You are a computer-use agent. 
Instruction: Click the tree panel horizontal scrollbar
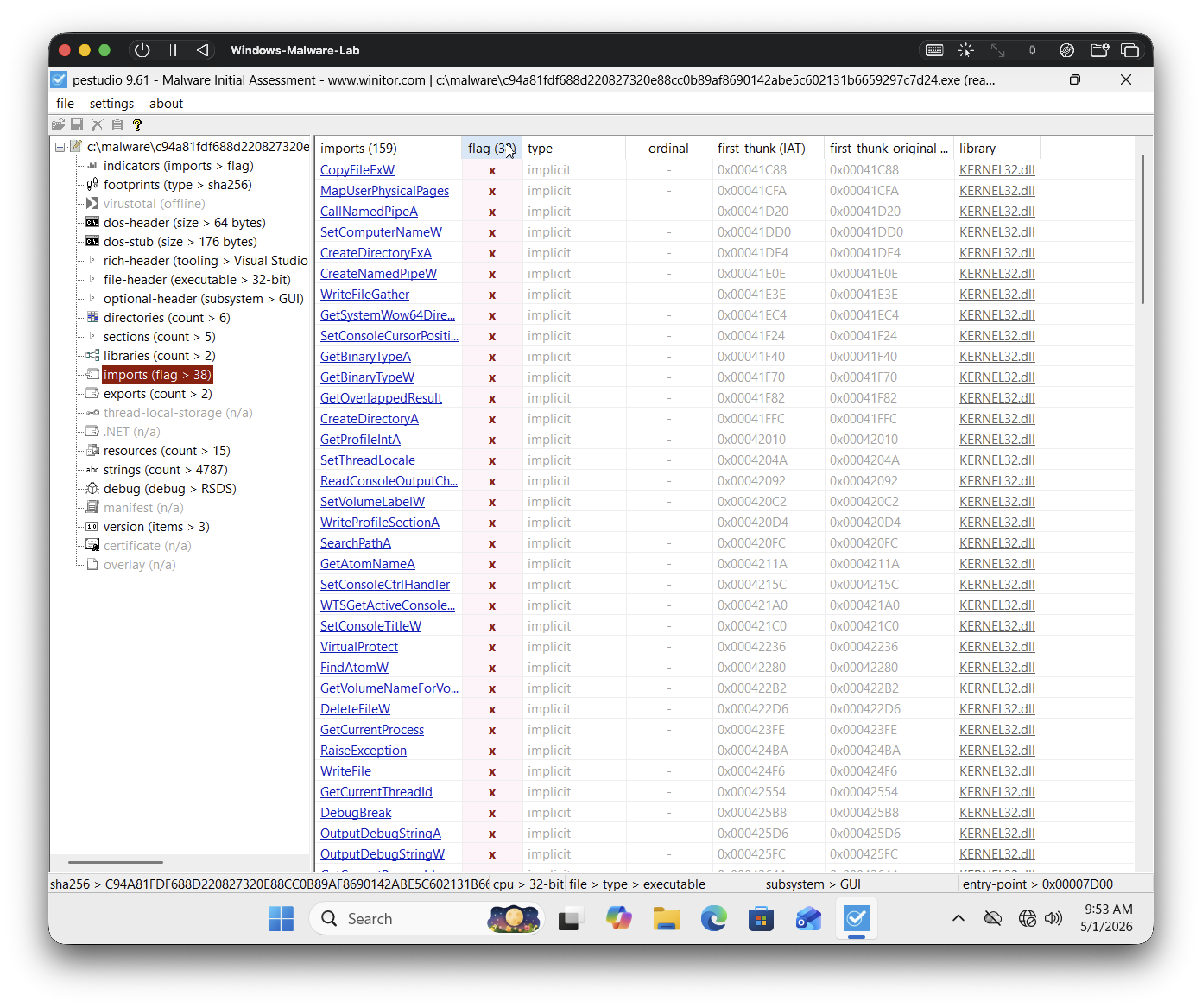pyautogui.click(x=116, y=862)
